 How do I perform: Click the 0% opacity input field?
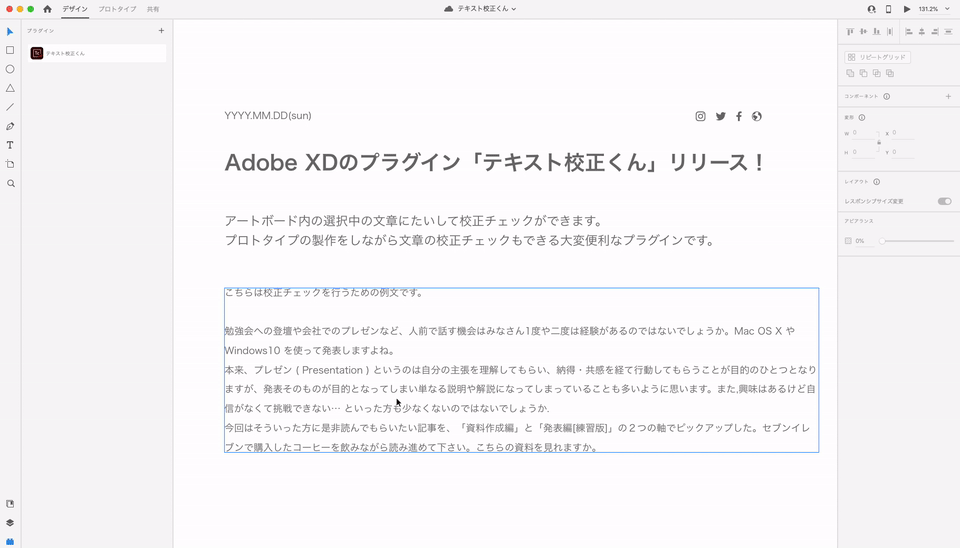(x=864, y=241)
